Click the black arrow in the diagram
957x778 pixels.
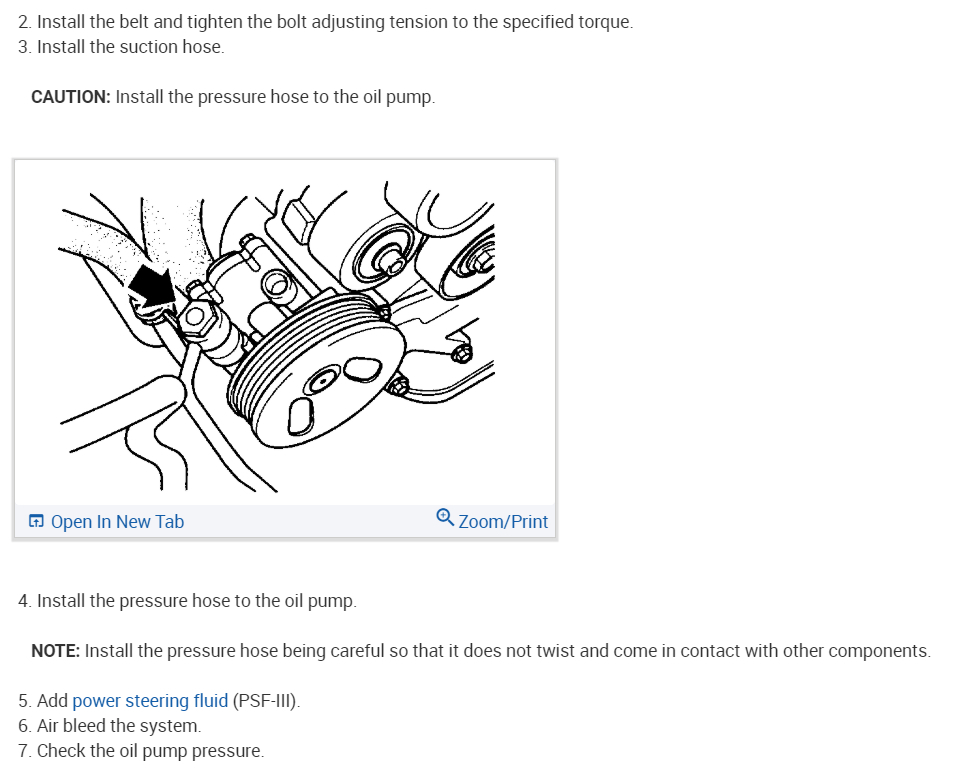[x=153, y=286]
